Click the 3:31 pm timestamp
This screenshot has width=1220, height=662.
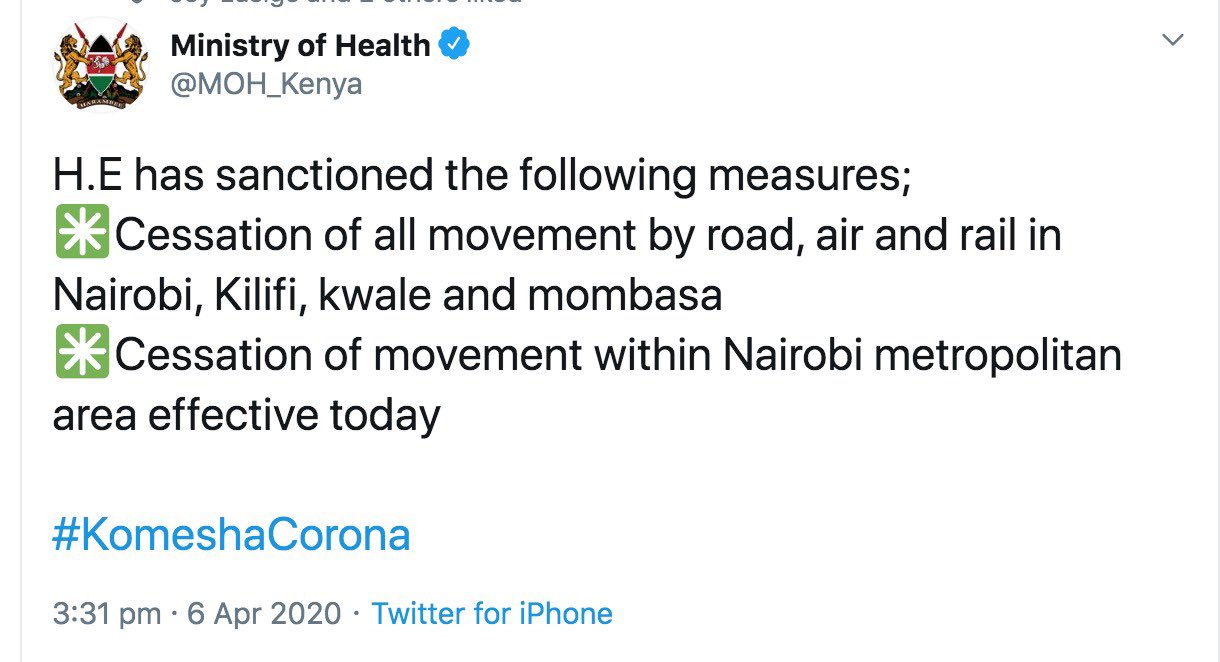106,613
